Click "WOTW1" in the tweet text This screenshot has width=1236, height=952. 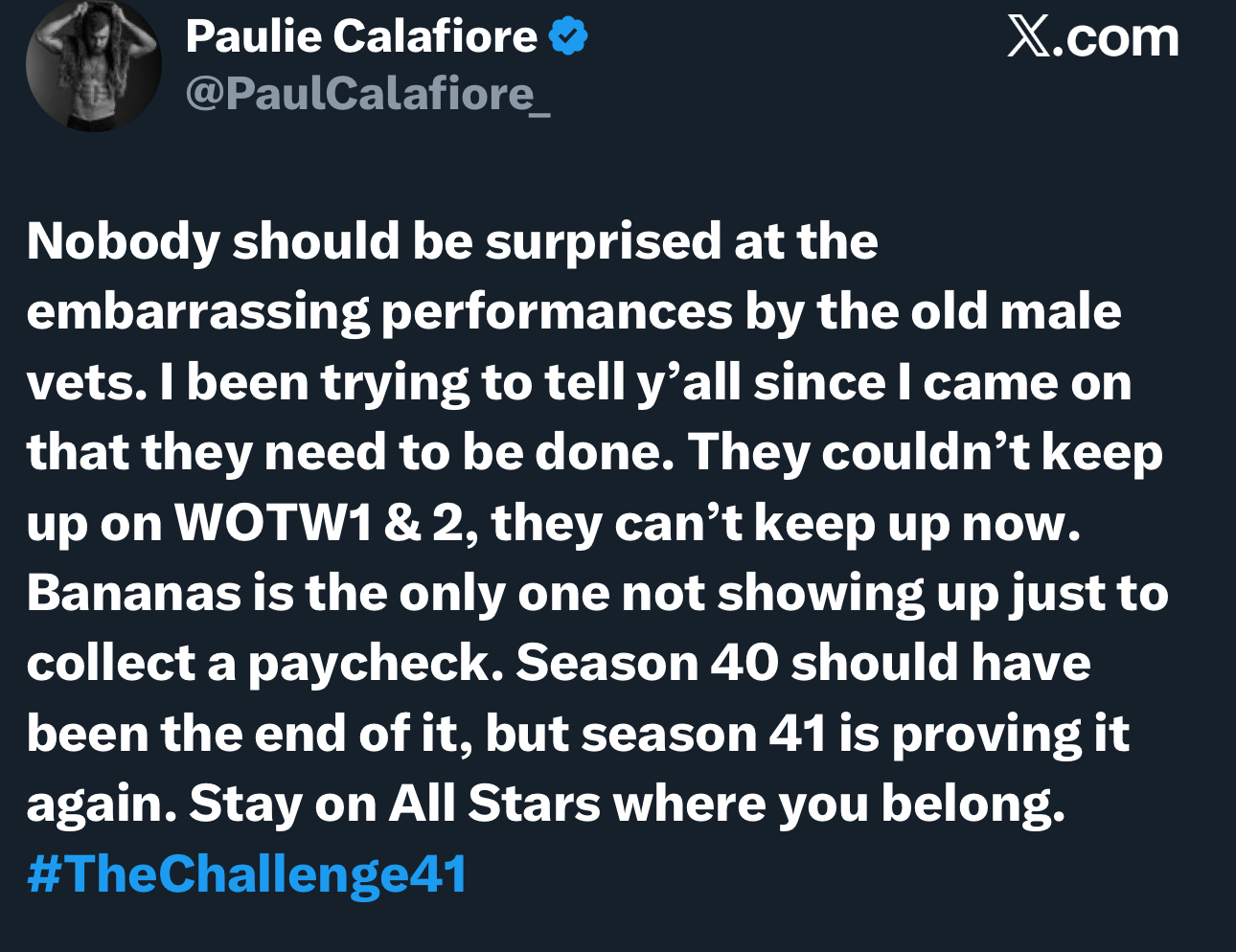pyautogui.click(x=272, y=523)
